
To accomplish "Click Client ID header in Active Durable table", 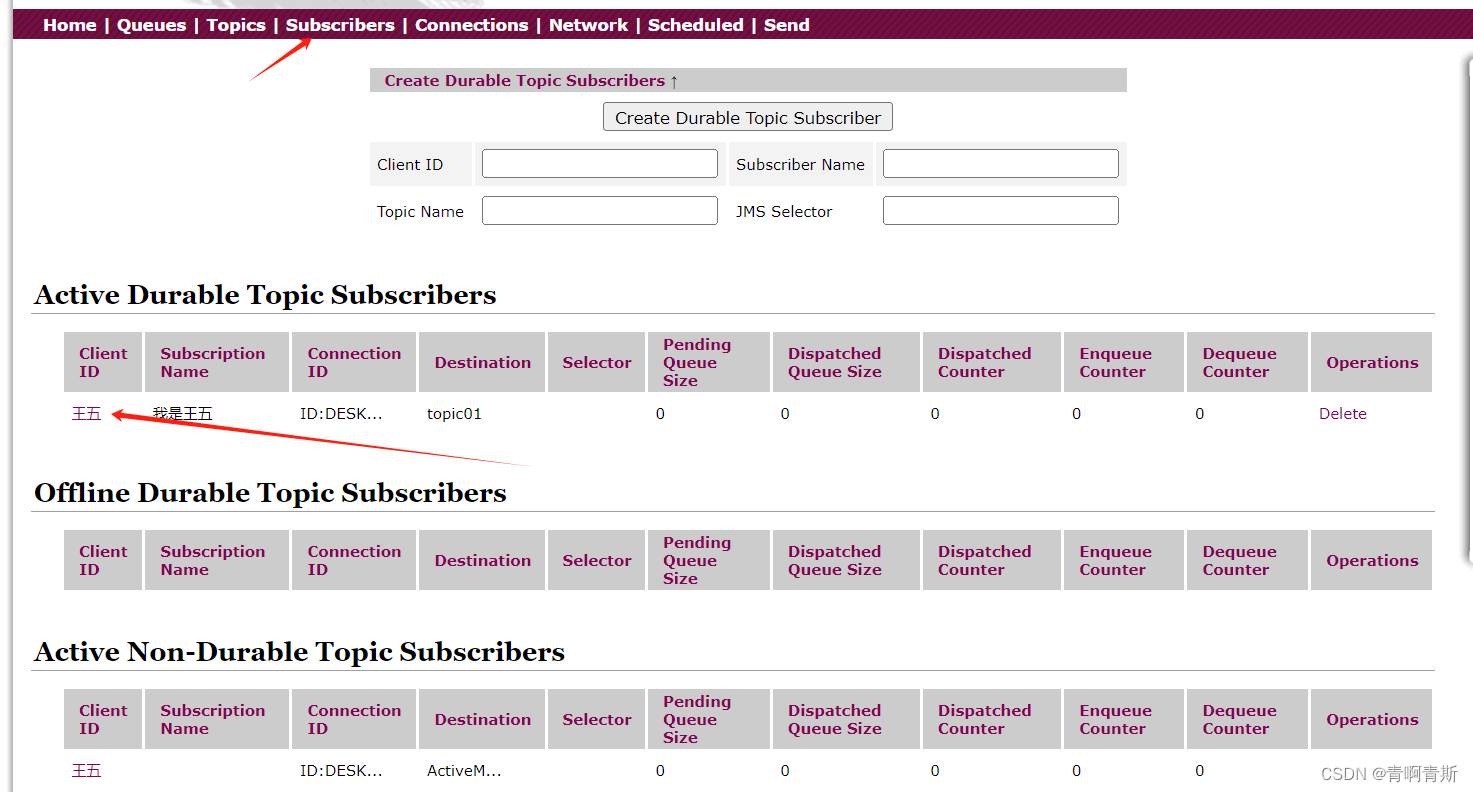I will 103,362.
